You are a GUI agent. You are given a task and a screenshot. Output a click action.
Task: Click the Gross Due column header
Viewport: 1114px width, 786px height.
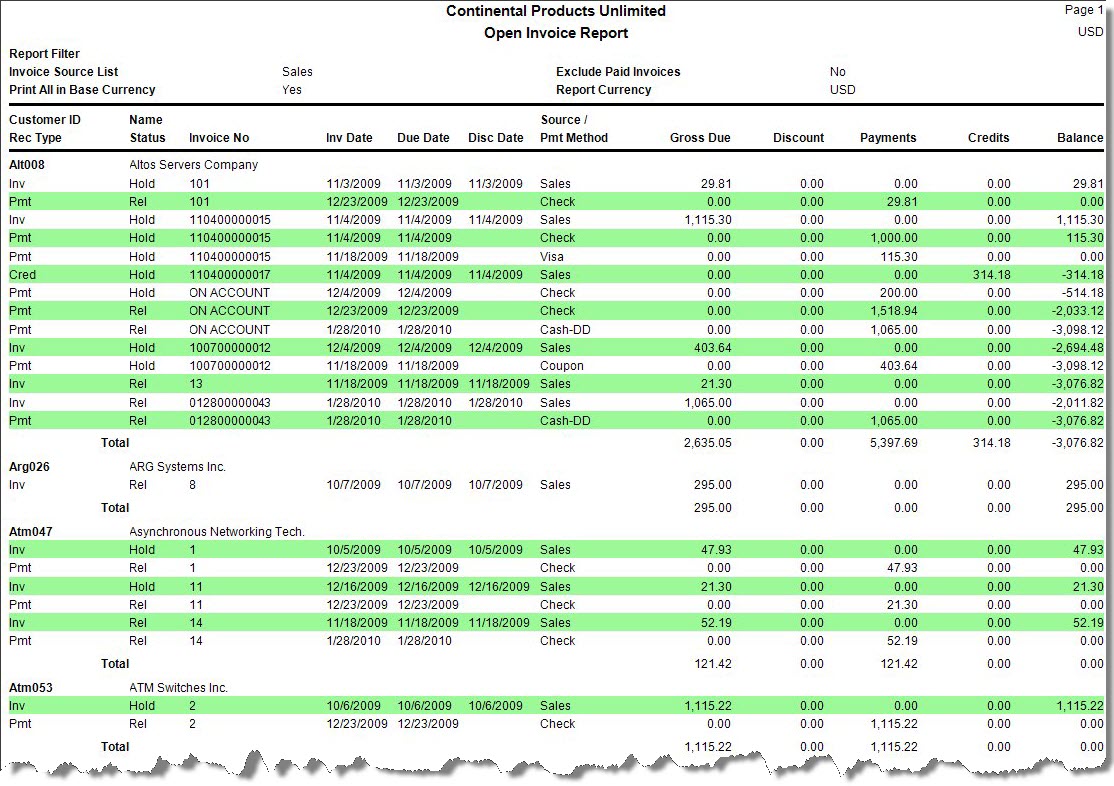pyautogui.click(x=700, y=138)
